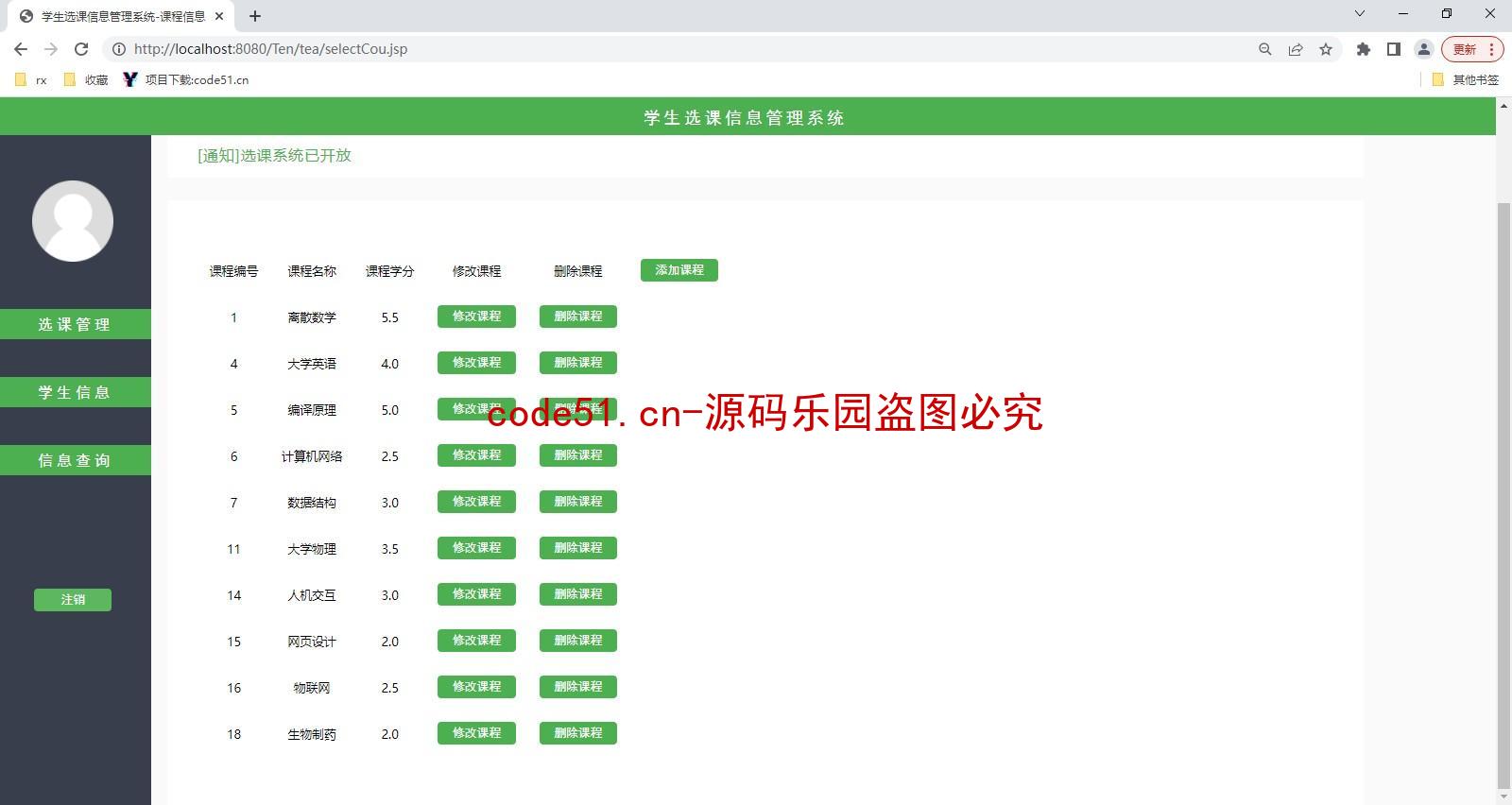Click the page vertical scrollbar thumb
Screen dimensions: 1512x805
tap(1503, 495)
